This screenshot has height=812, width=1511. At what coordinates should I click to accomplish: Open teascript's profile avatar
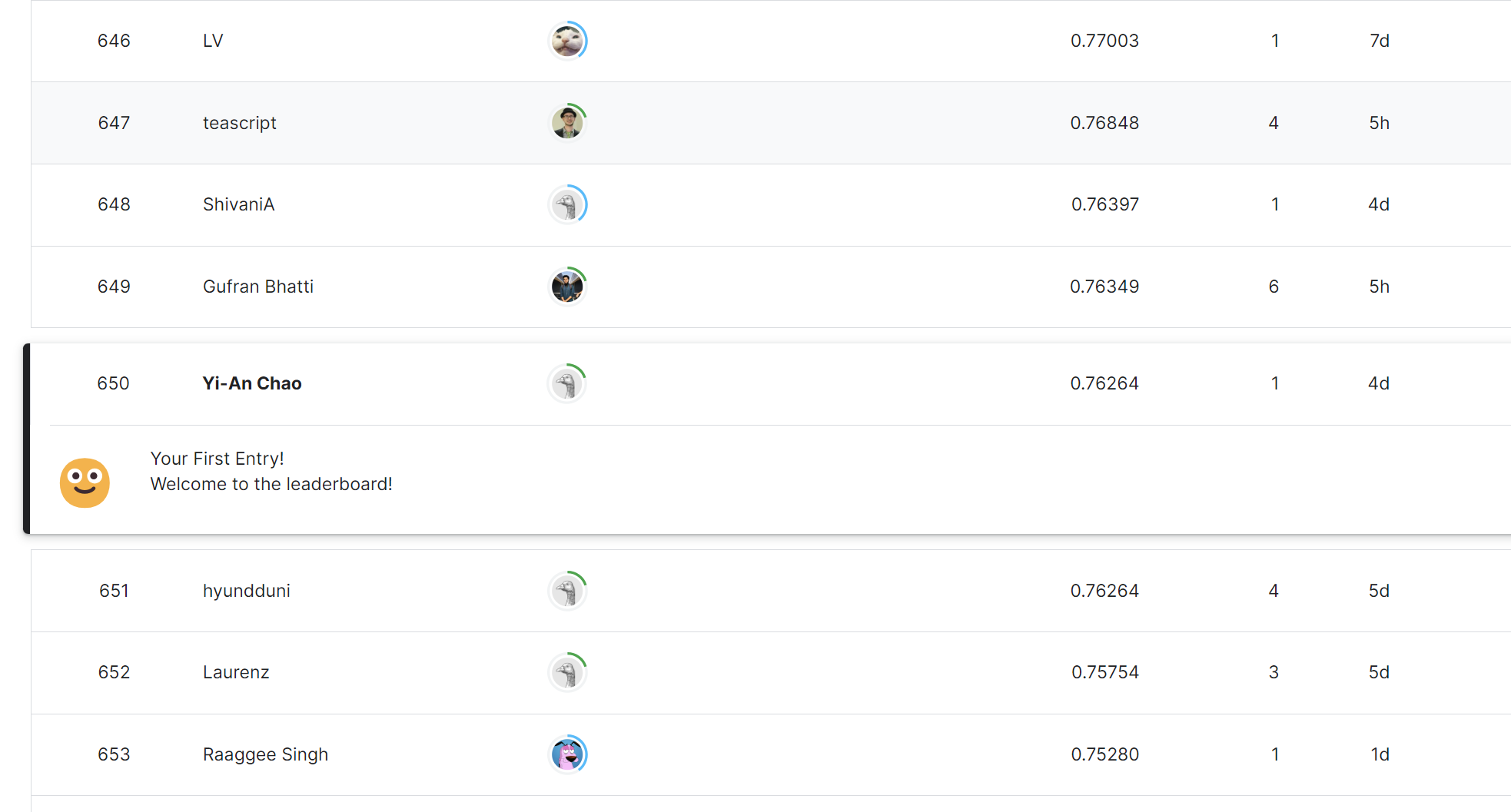tap(567, 123)
